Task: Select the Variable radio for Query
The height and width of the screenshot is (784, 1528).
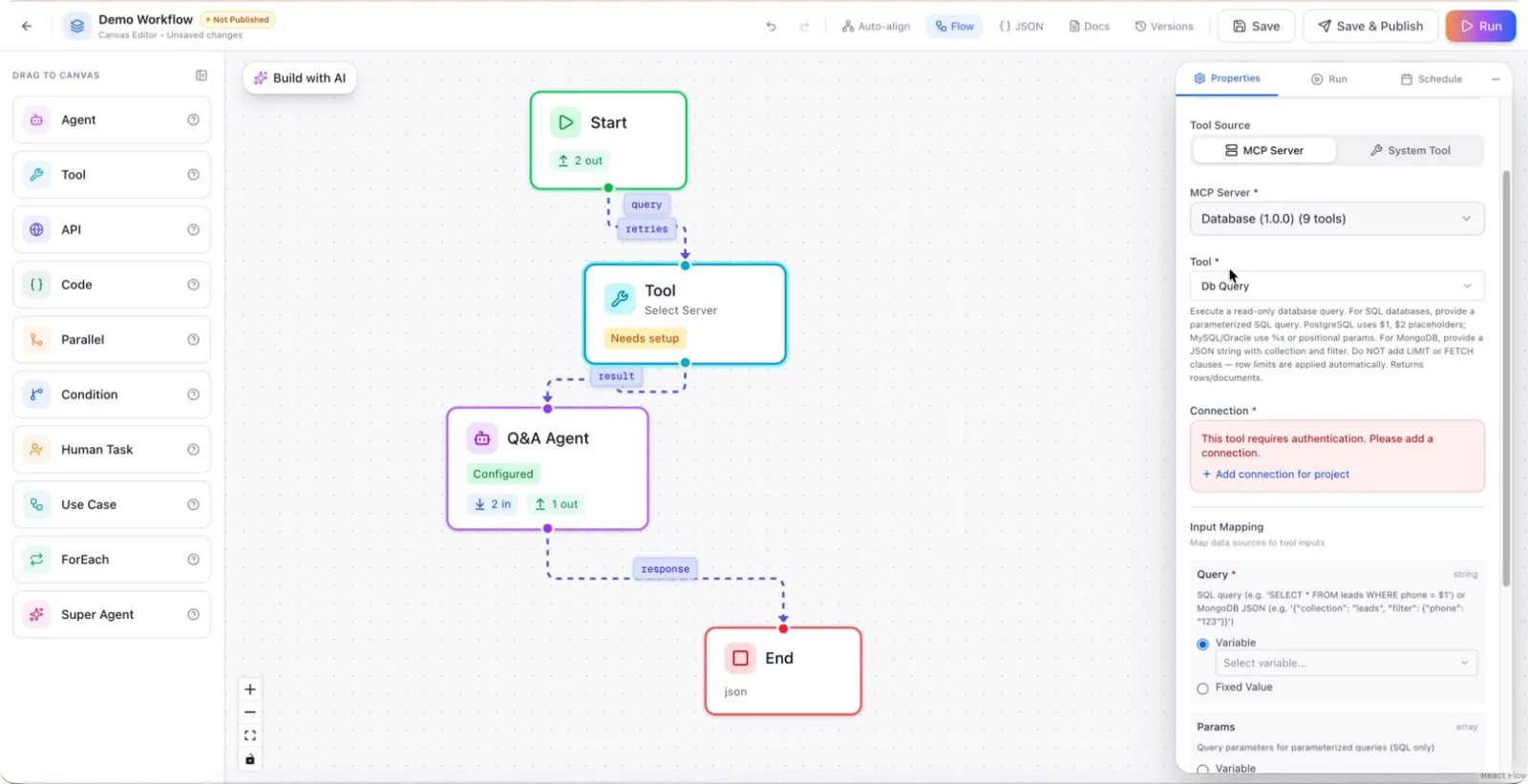Action: click(1202, 644)
